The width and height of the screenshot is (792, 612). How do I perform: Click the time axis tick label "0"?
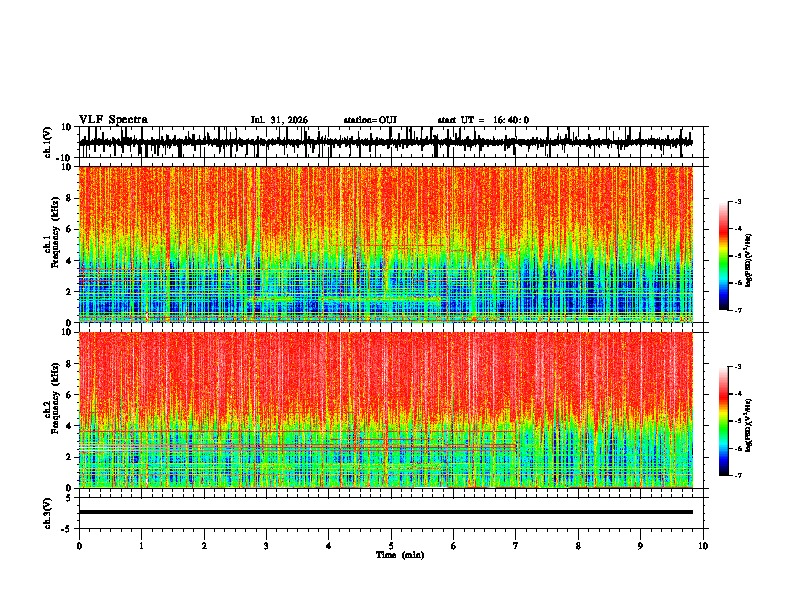pyautogui.click(x=79, y=546)
